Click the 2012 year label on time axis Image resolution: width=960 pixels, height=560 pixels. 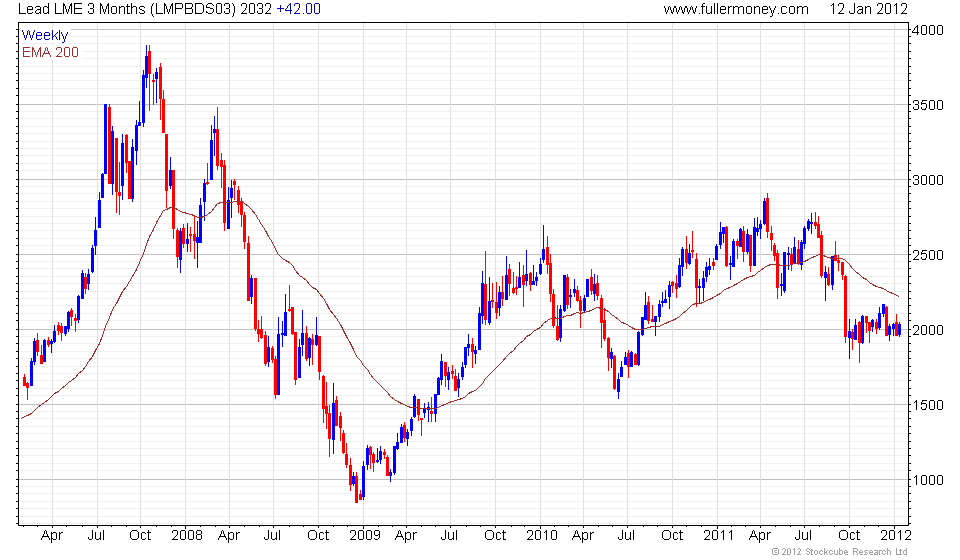coord(896,536)
